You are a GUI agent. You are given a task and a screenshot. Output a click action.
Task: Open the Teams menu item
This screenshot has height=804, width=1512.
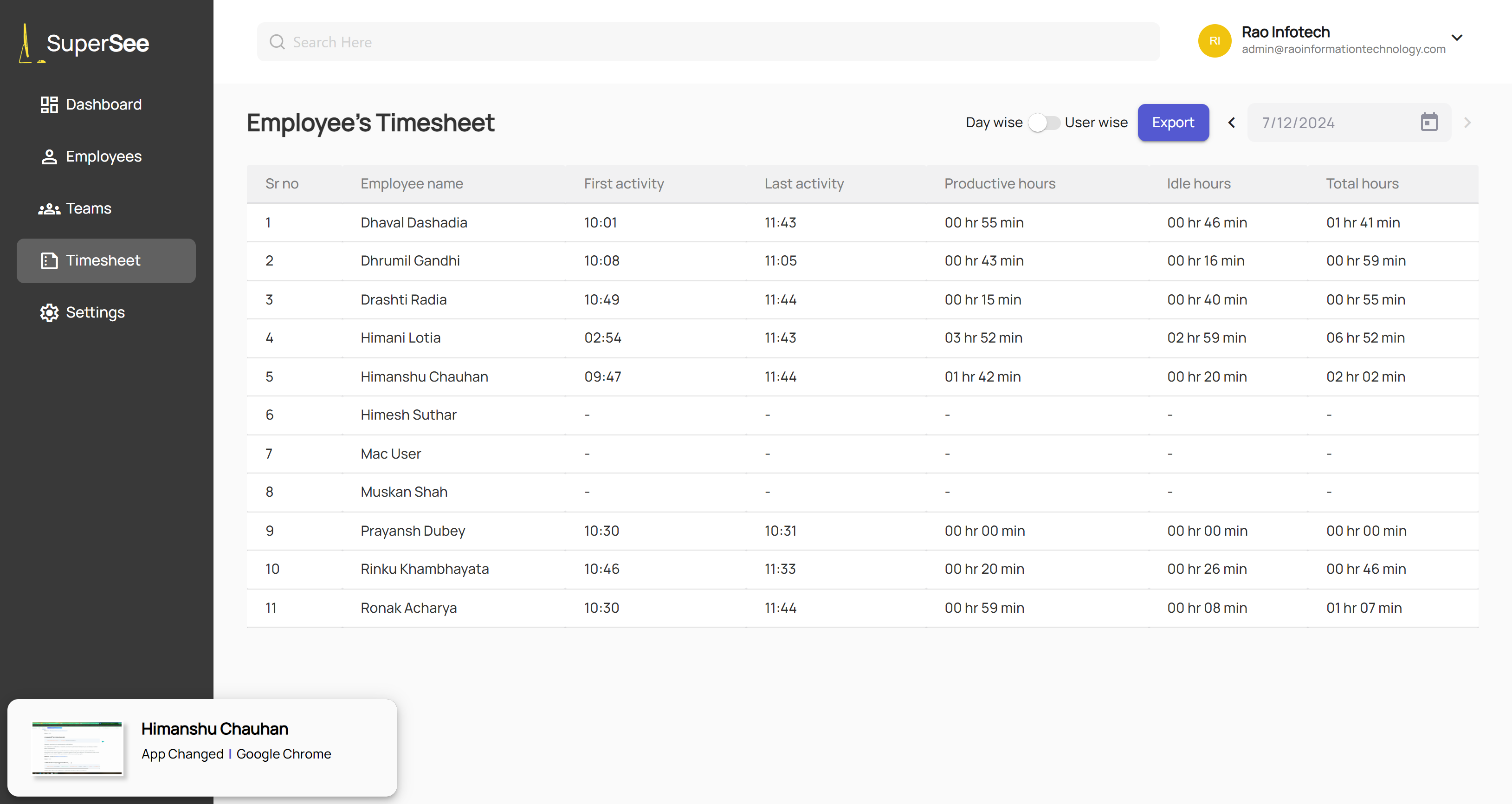(x=88, y=208)
